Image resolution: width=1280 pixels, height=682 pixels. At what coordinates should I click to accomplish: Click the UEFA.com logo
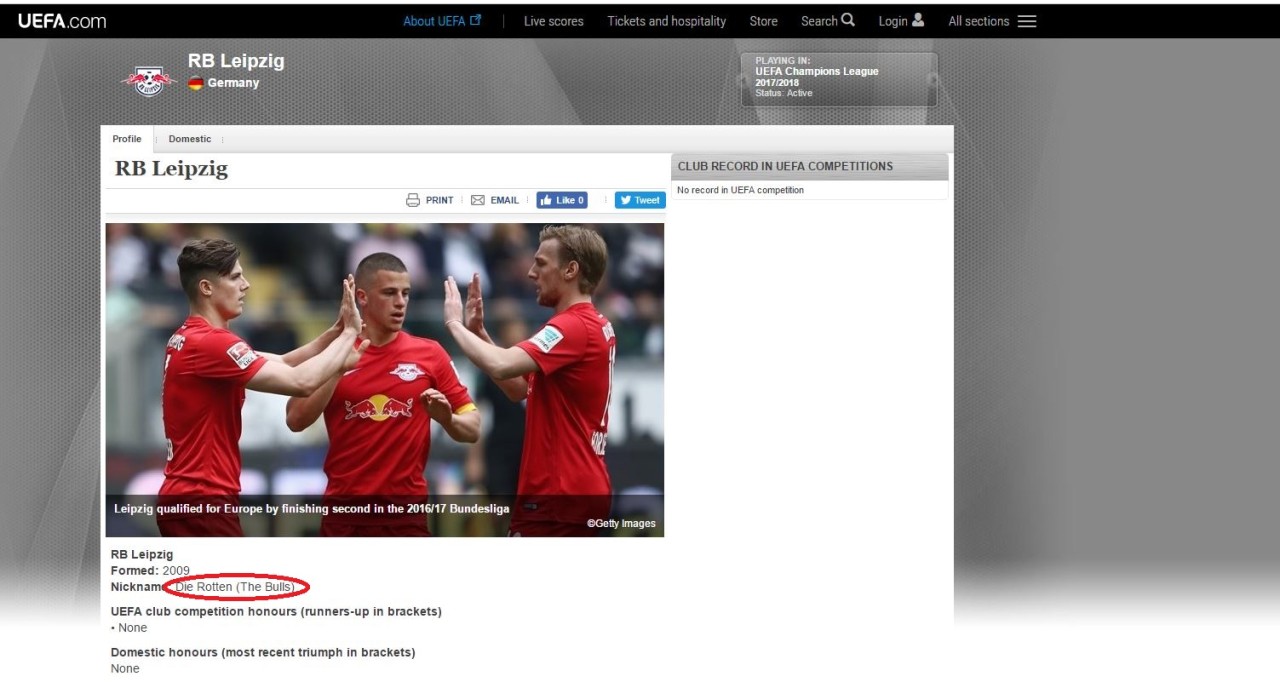click(x=62, y=20)
